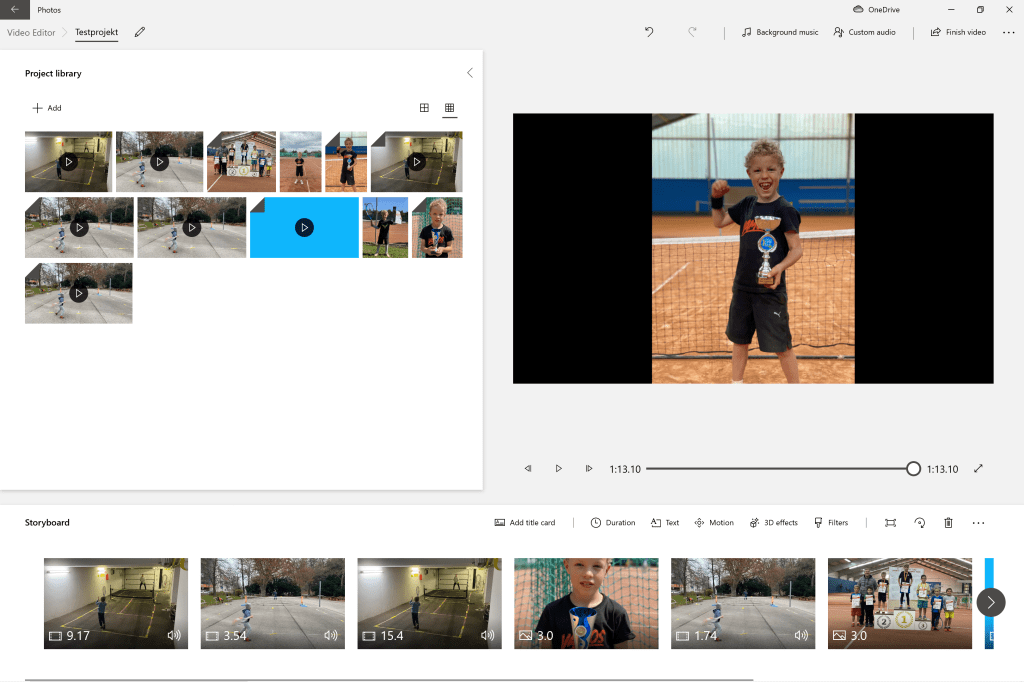The width and height of the screenshot is (1024, 682).
Task: Click the undo arrow icon
Action: coord(649,32)
